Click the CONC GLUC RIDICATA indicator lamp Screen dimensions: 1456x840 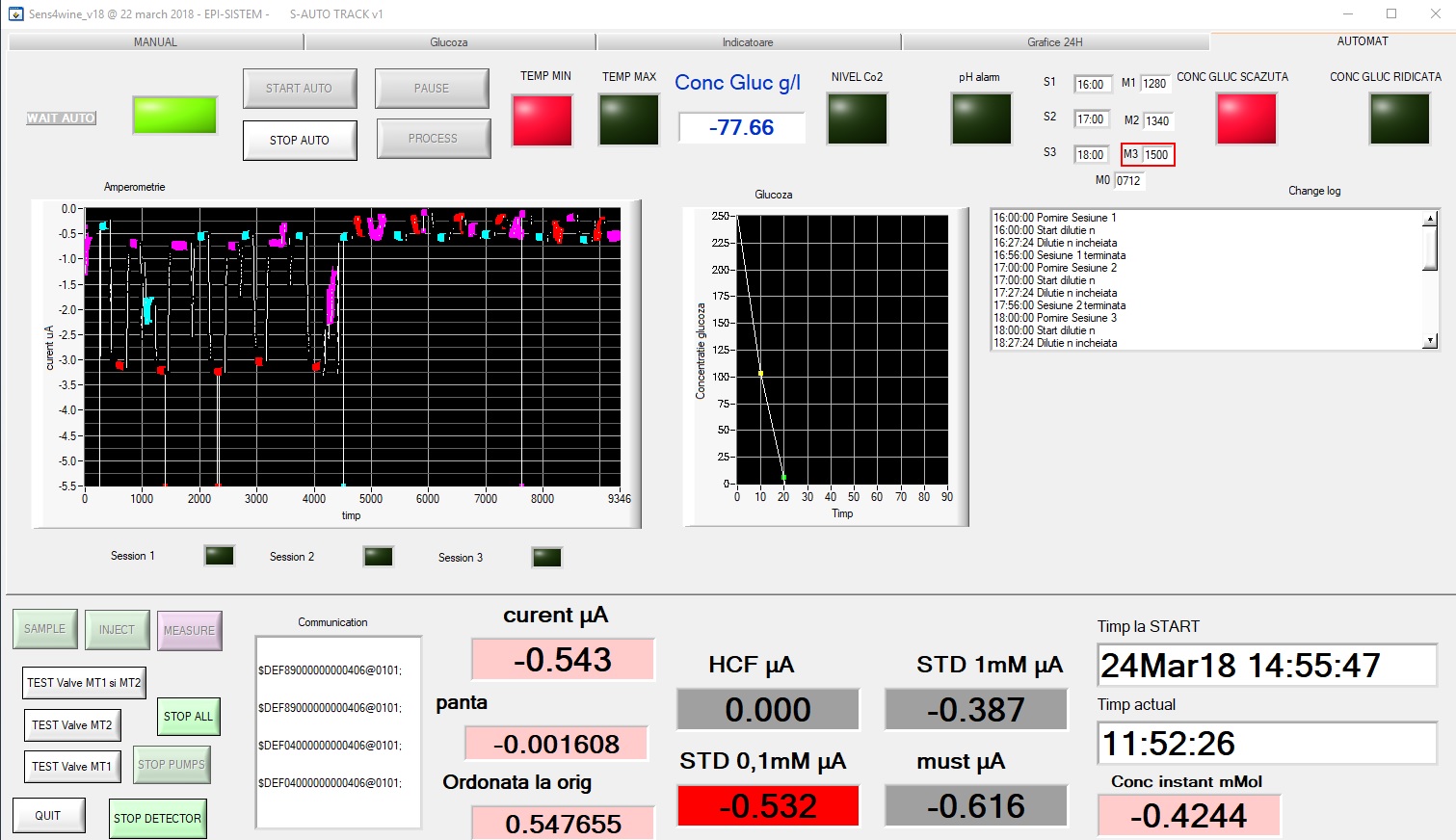(x=1400, y=118)
